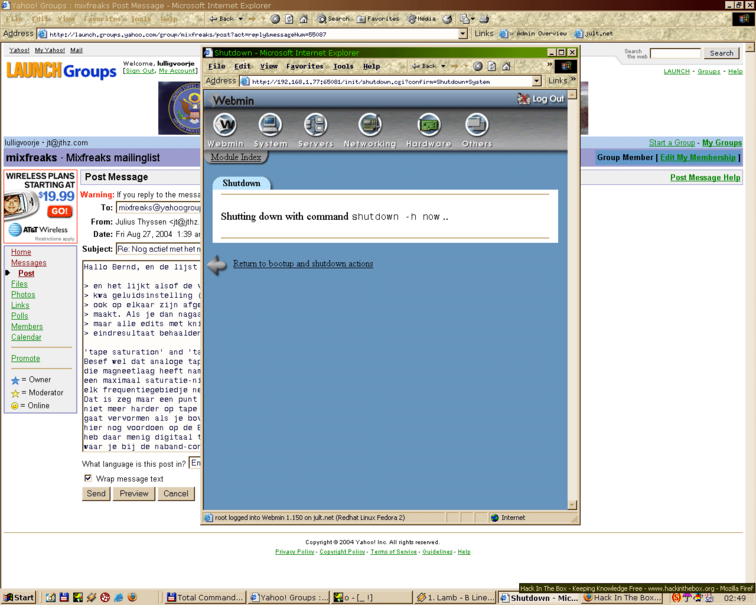
Task: Click Yahoo web Search button
Action: [721, 53]
